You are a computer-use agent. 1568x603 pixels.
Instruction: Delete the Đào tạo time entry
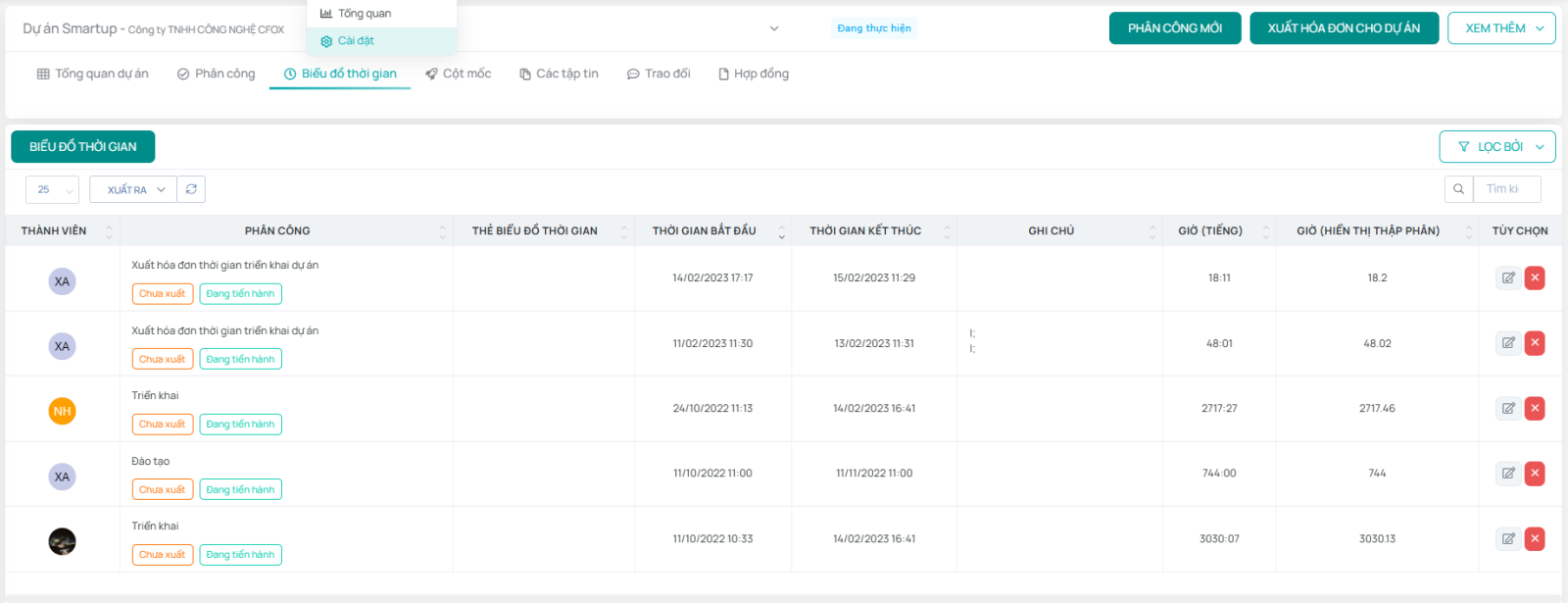[1535, 474]
